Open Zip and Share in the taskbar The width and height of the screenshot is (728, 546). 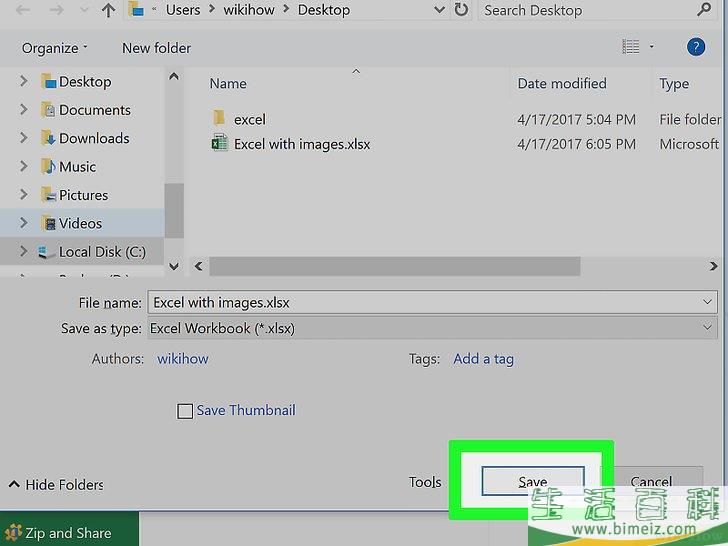[58, 533]
